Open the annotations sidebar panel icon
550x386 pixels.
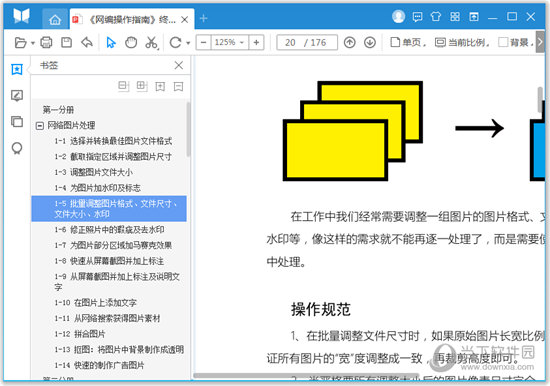(x=17, y=95)
